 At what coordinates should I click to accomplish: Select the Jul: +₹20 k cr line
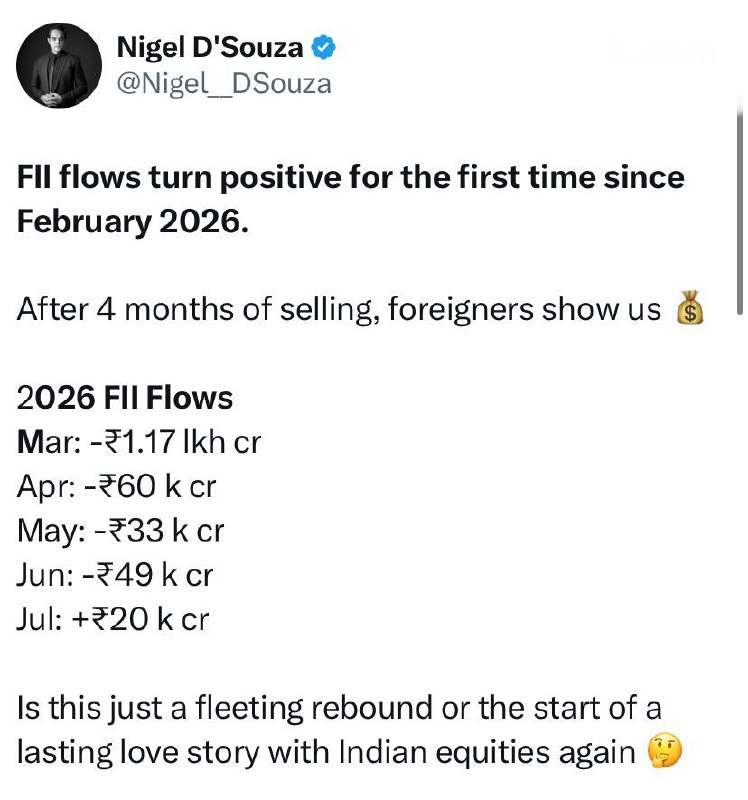tap(113, 619)
